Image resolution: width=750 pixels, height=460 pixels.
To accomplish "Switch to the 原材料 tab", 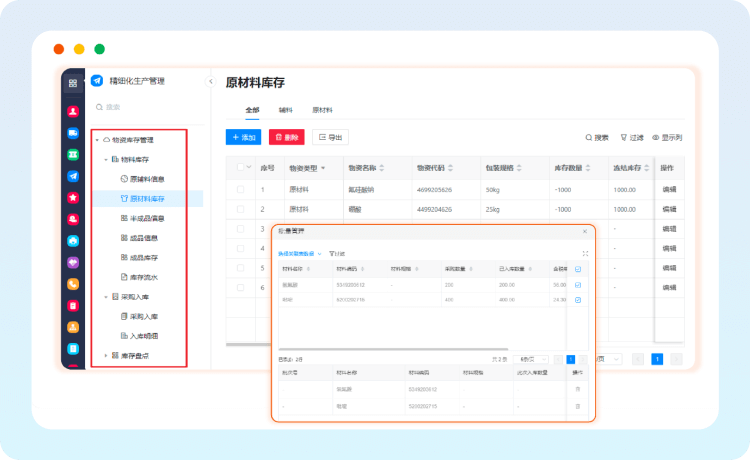I will coord(322,110).
